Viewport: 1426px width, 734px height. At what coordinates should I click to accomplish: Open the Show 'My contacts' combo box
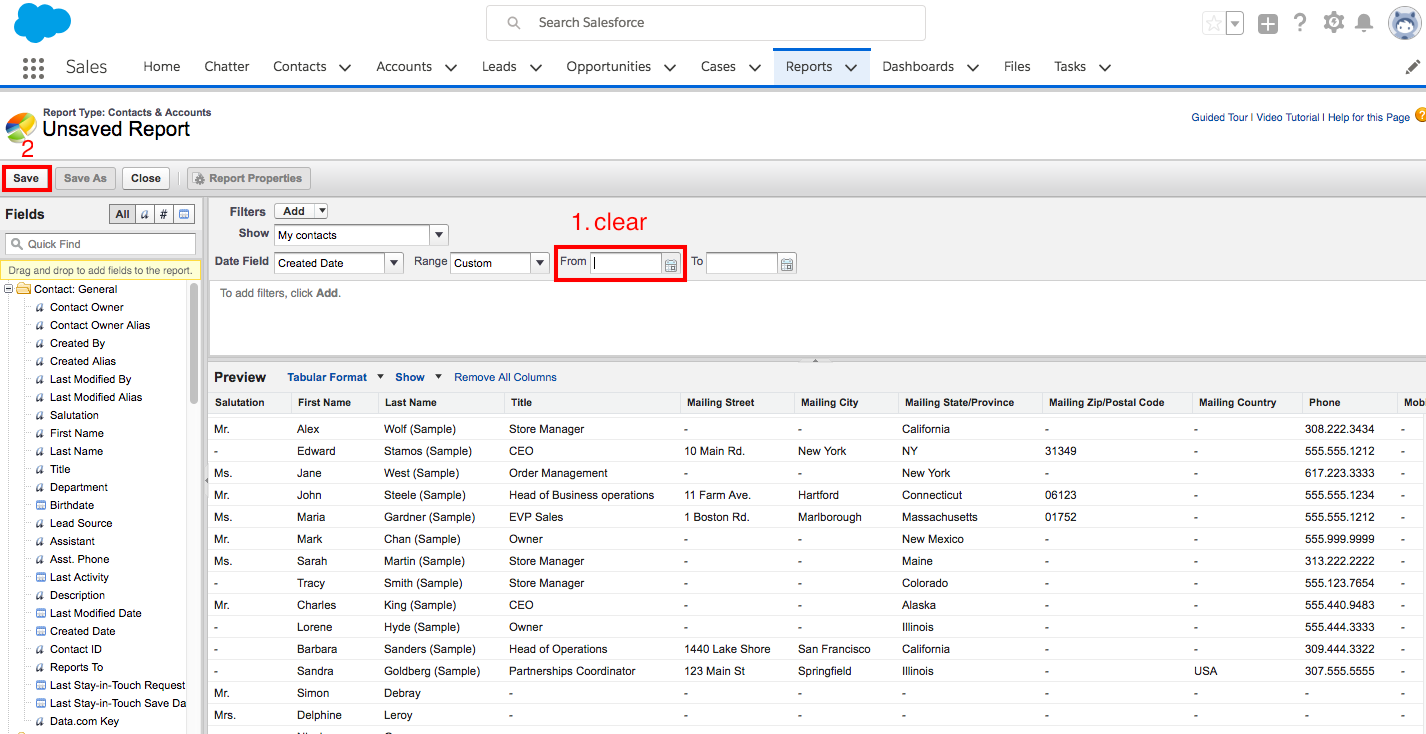(x=362, y=235)
